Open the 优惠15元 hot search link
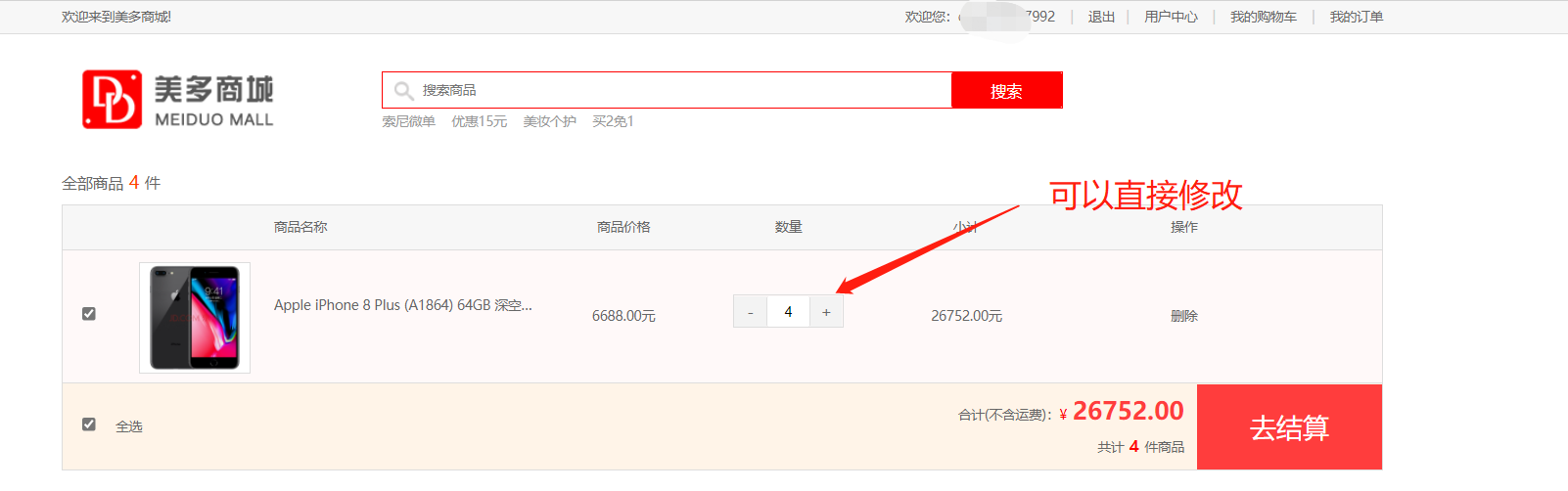This screenshot has height=491, width=1568. click(479, 121)
